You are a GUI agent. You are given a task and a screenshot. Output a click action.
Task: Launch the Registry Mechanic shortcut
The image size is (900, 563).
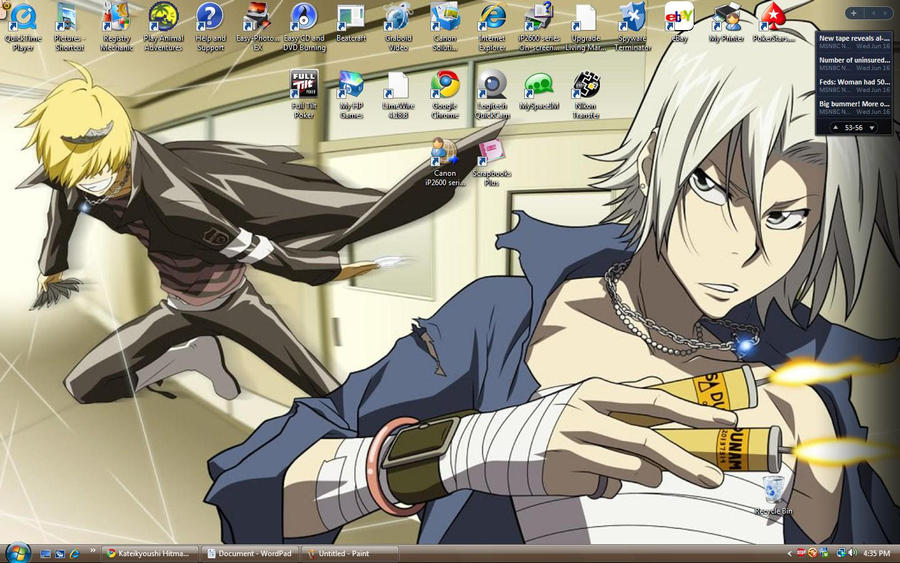(117, 27)
